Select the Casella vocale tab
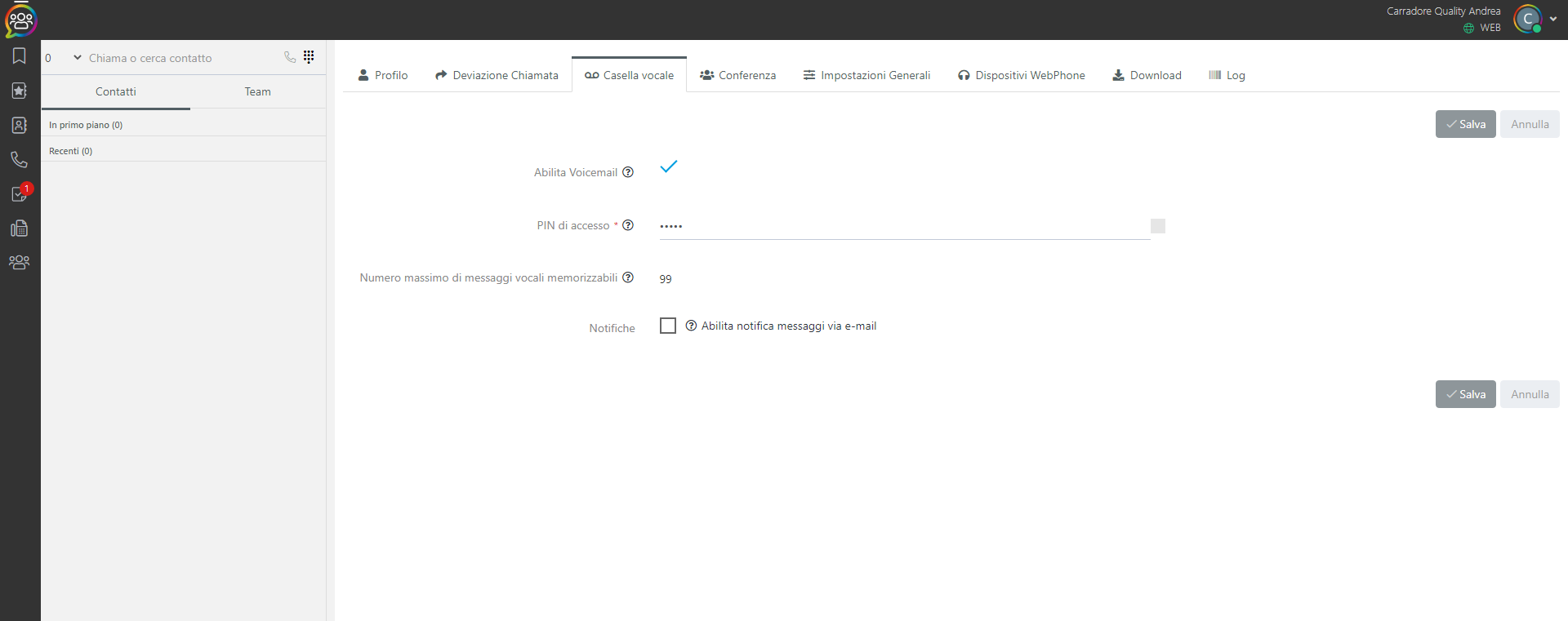 (x=629, y=75)
